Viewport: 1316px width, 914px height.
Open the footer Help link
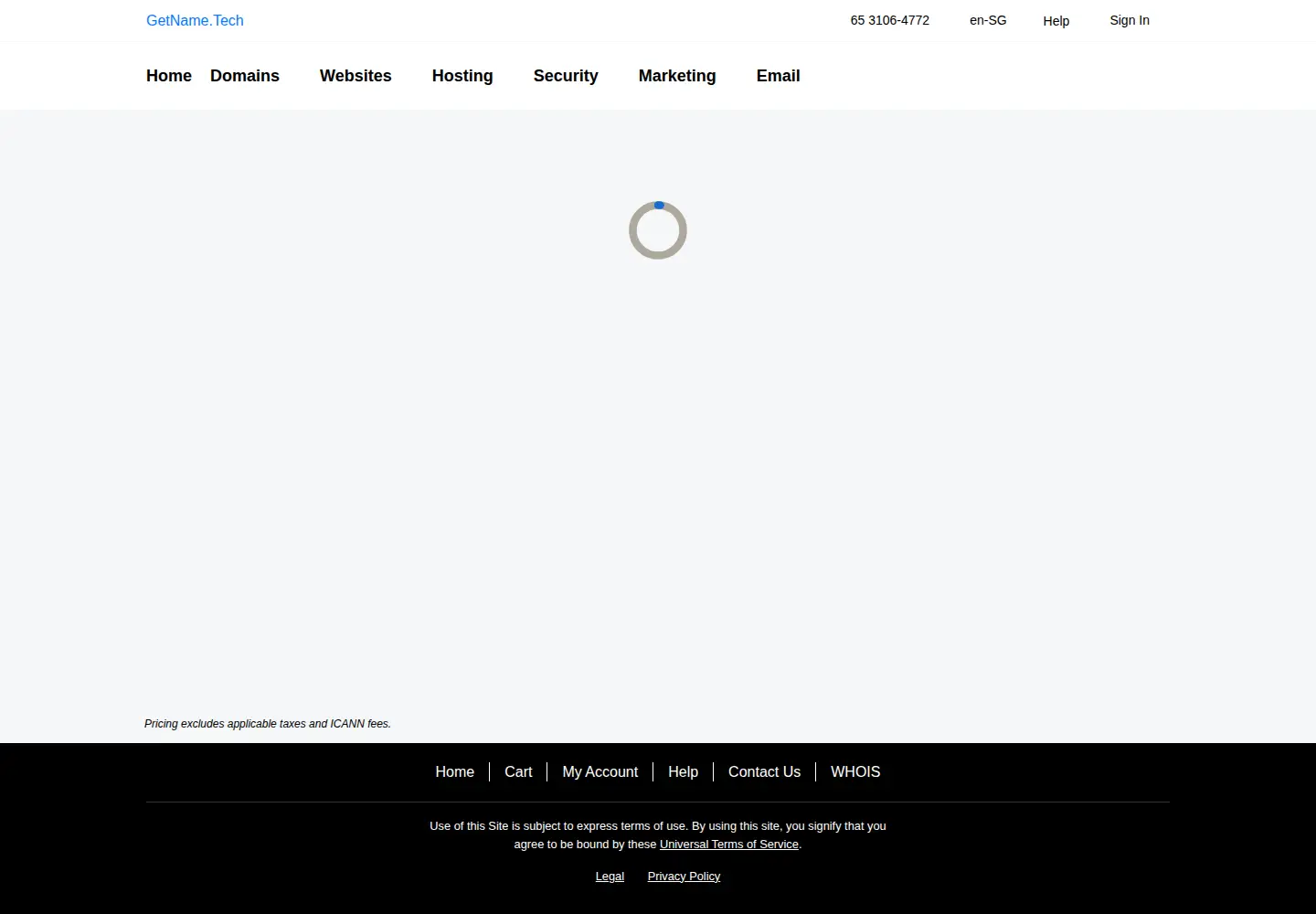[x=683, y=772]
